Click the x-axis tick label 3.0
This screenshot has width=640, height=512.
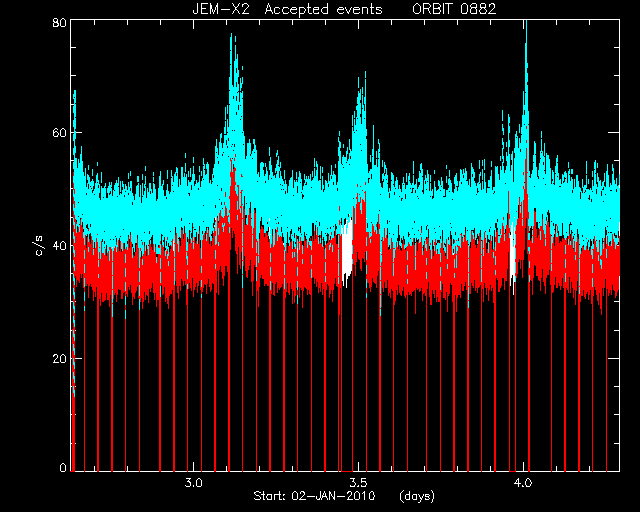193,483
